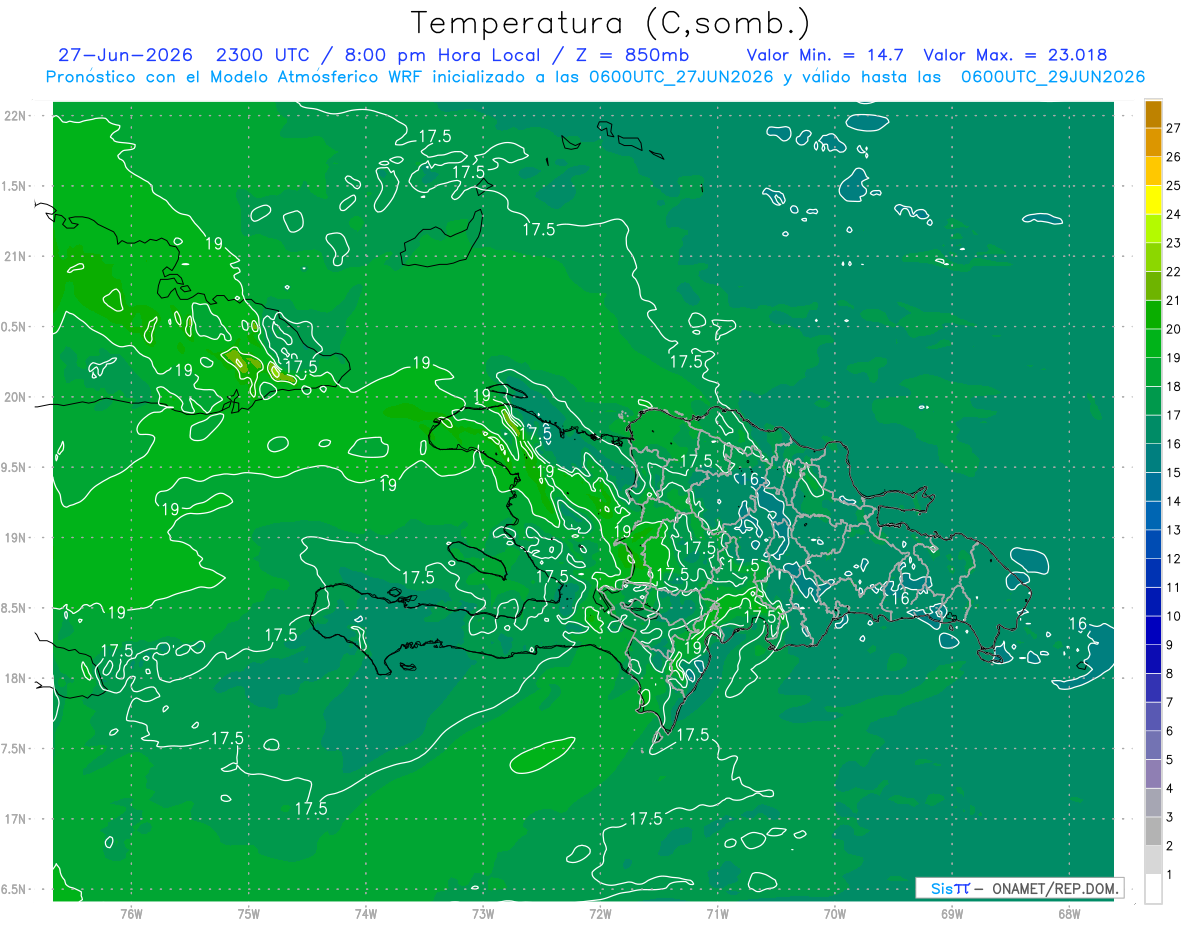The width and height of the screenshot is (1200, 927).
Task: Click the 75W longitude axis label
Action: (249, 912)
